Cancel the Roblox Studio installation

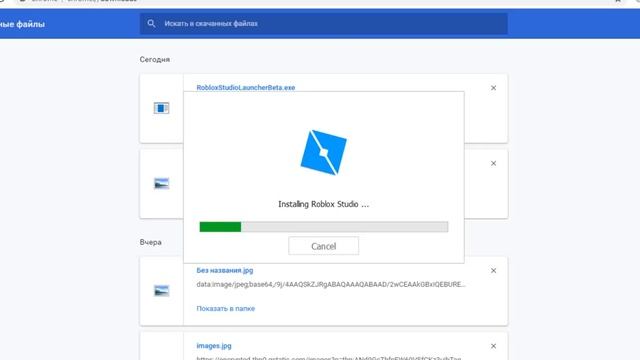[323, 246]
